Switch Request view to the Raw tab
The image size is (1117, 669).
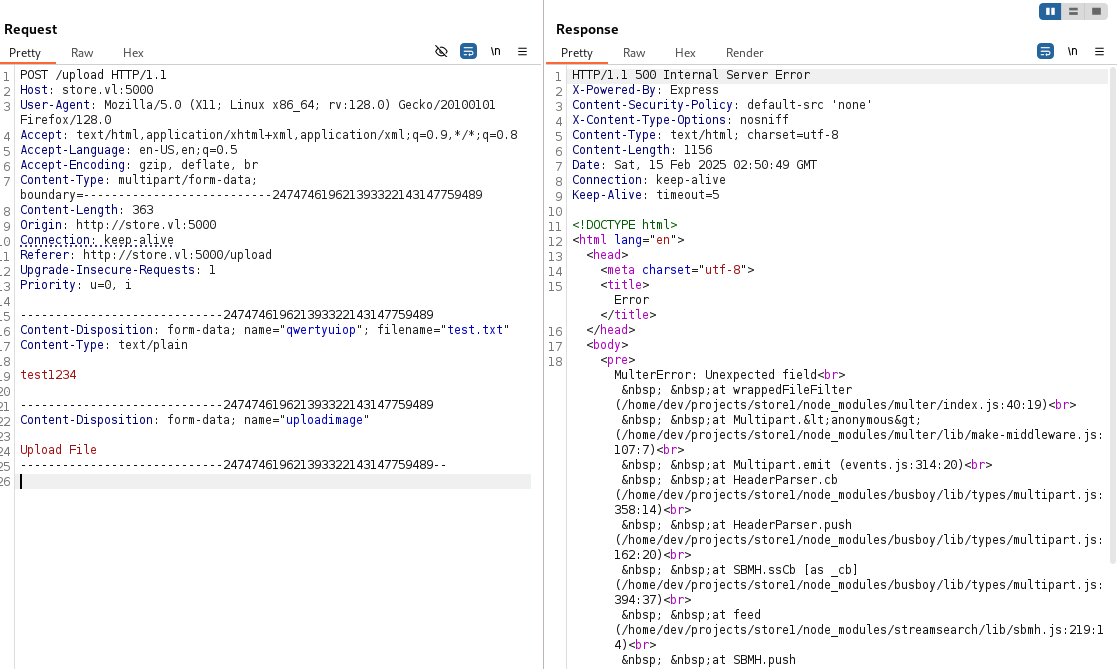(x=82, y=53)
